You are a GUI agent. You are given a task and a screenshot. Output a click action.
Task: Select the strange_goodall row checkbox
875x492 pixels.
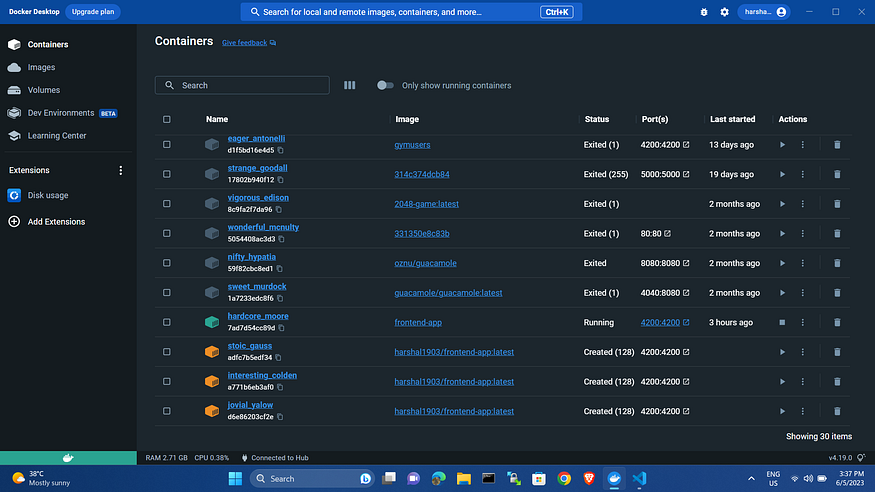[167, 174]
